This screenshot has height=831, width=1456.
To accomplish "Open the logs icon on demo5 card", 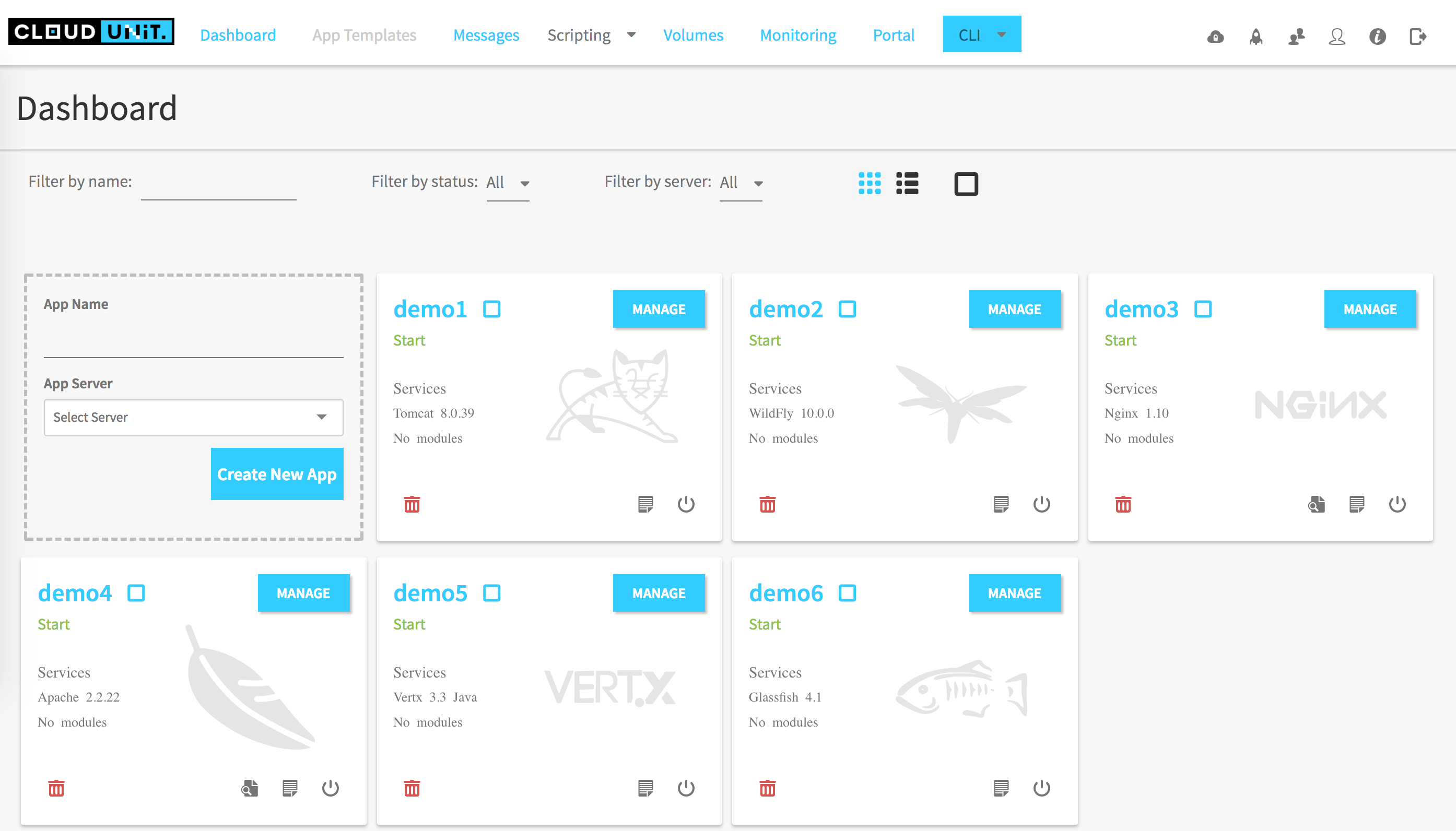I will pos(645,788).
